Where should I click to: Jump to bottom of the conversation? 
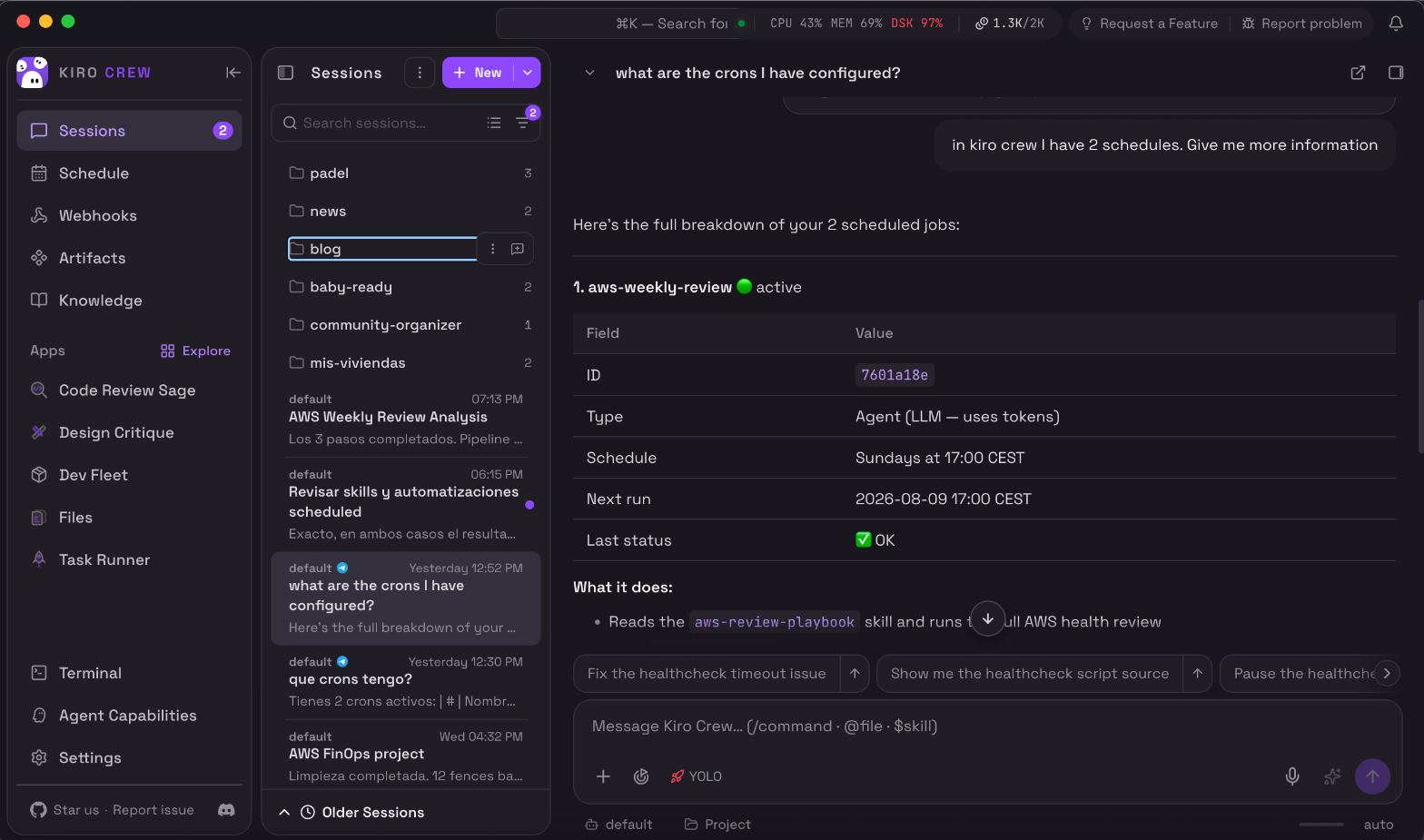988,618
